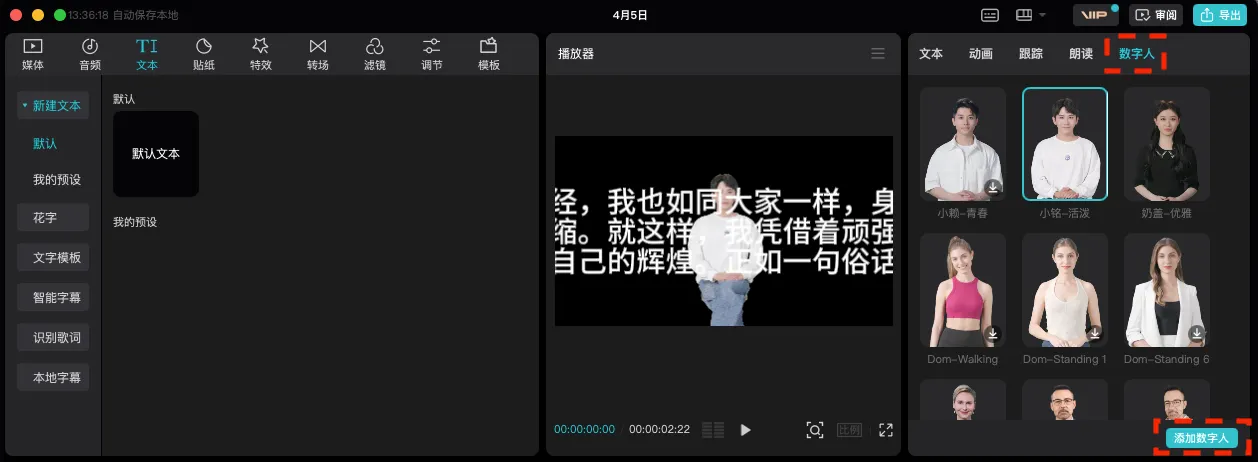
Task: Select 我的预设 in the text sidebar
Action: pos(57,180)
